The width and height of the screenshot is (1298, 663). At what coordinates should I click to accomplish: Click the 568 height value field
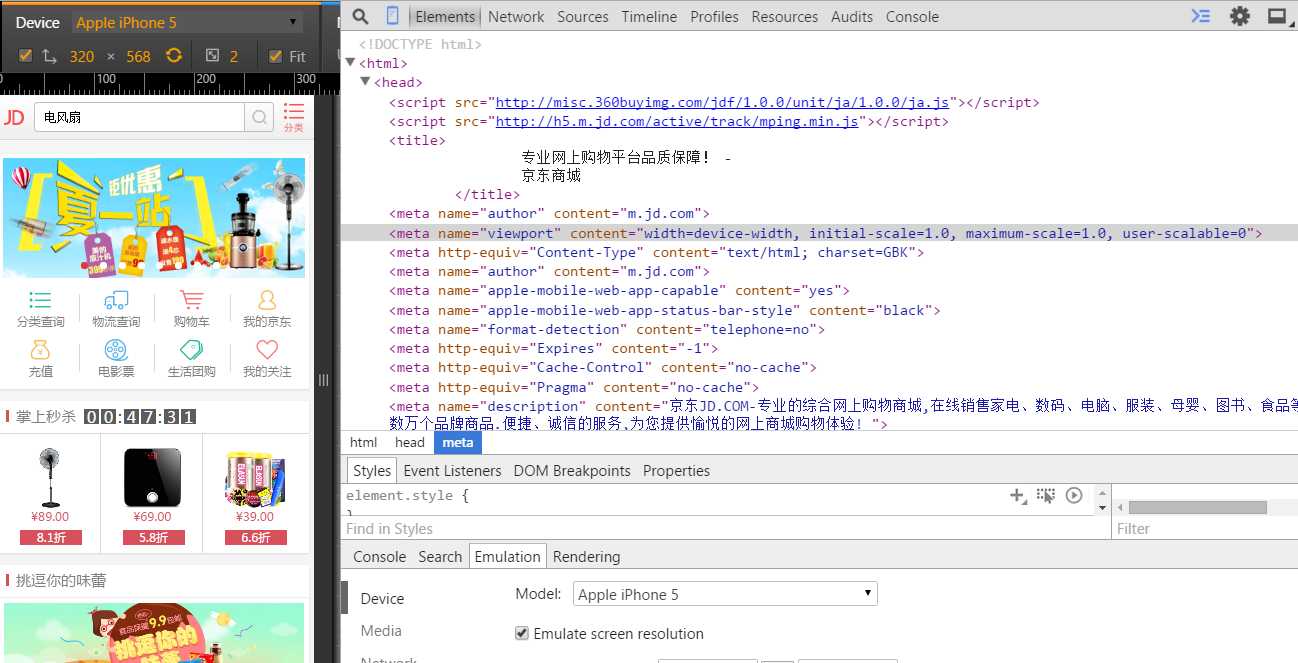click(x=138, y=56)
